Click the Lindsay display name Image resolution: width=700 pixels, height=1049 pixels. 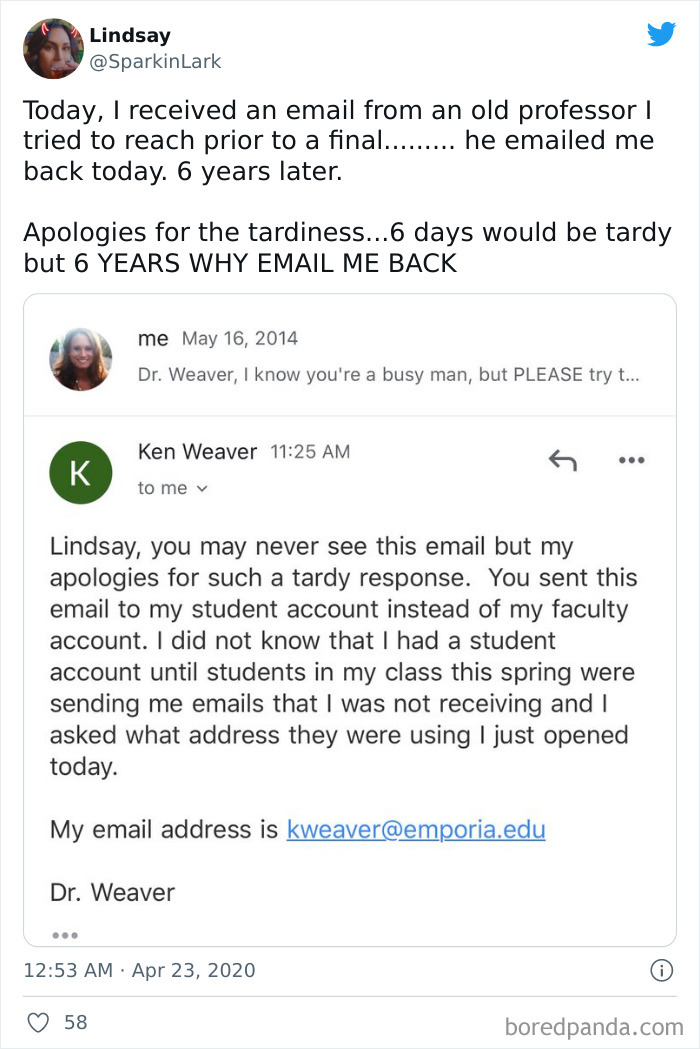tap(129, 36)
